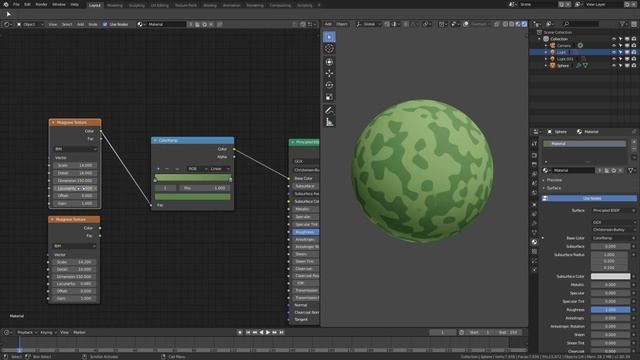Disable the Sphere in renders camera icon
This screenshot has width=640, height=360.
point(634,65)
